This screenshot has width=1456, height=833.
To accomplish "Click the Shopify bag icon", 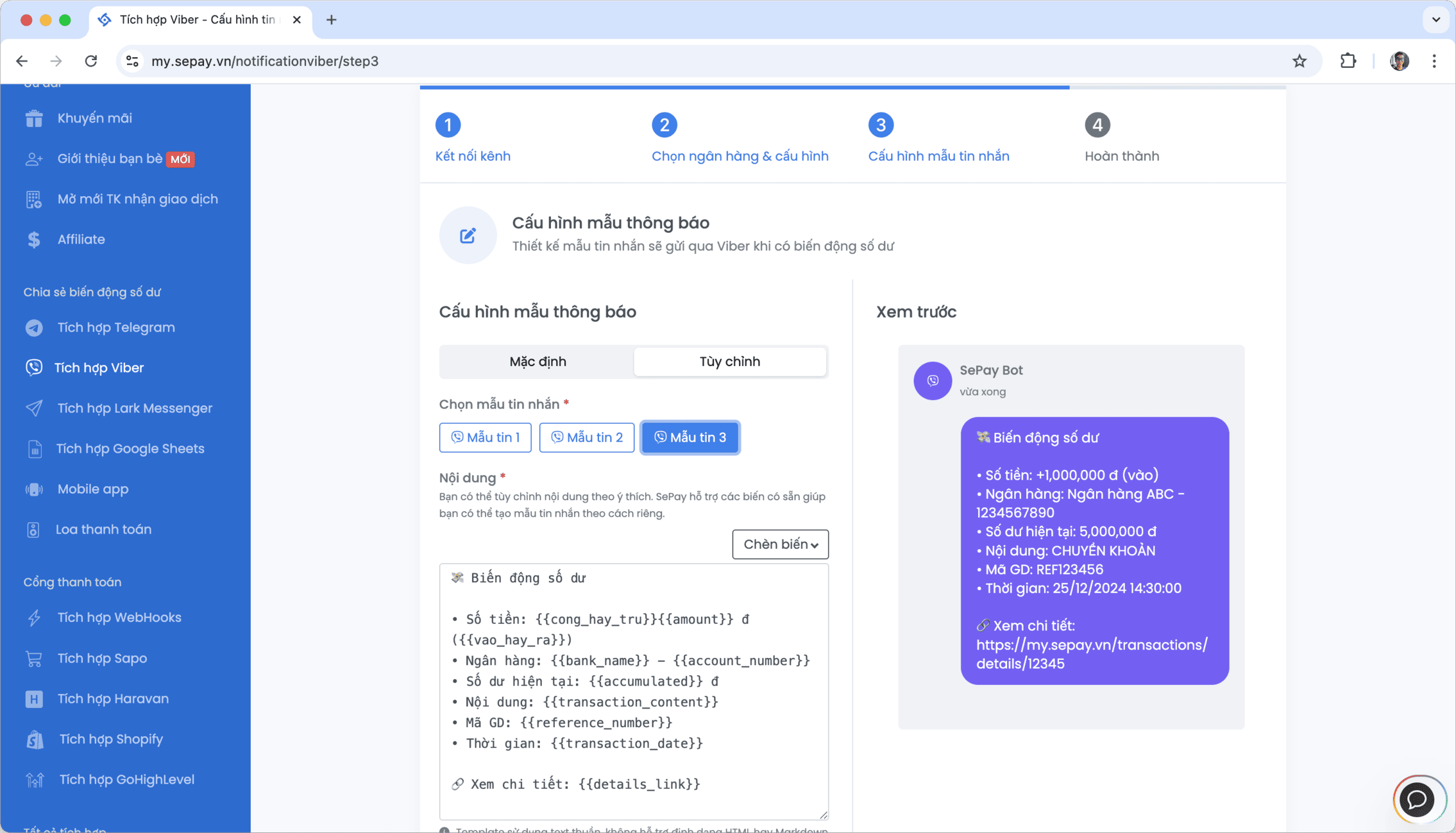I will [x=35, y=739].
